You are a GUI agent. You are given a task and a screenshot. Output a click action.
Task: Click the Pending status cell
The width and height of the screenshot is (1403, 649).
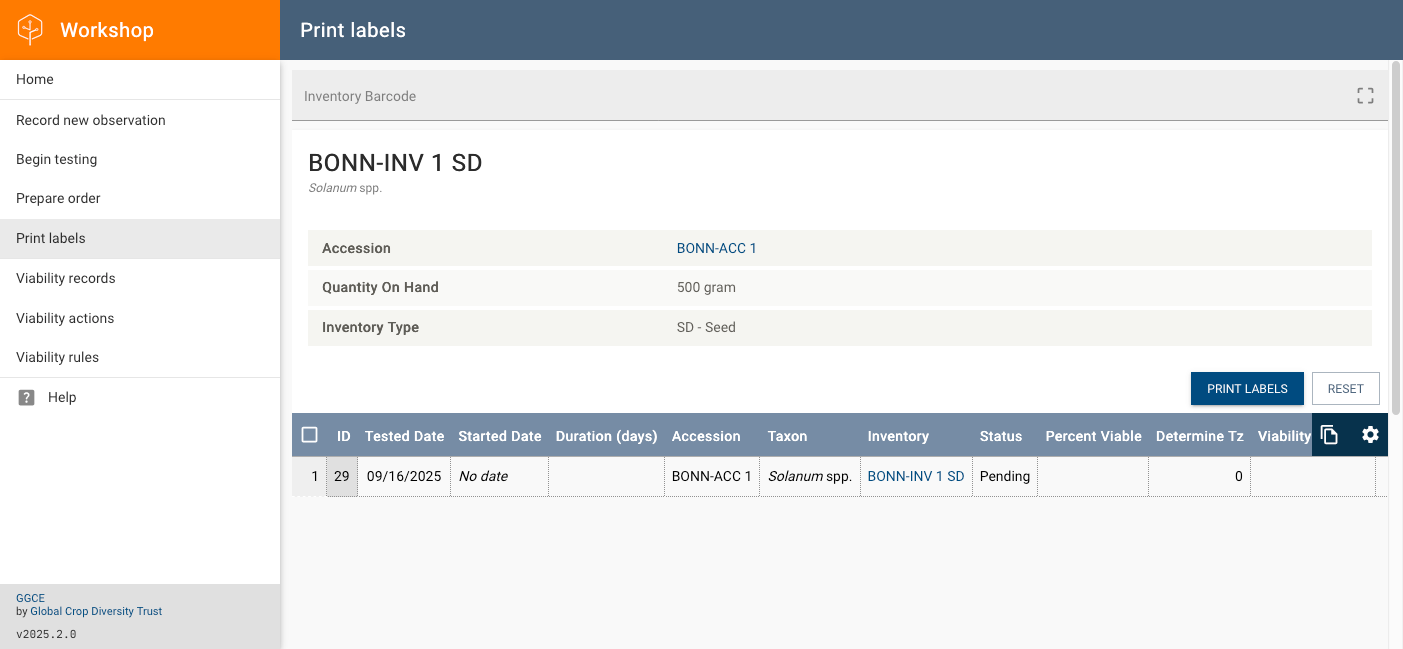[x=1005, y=476]
